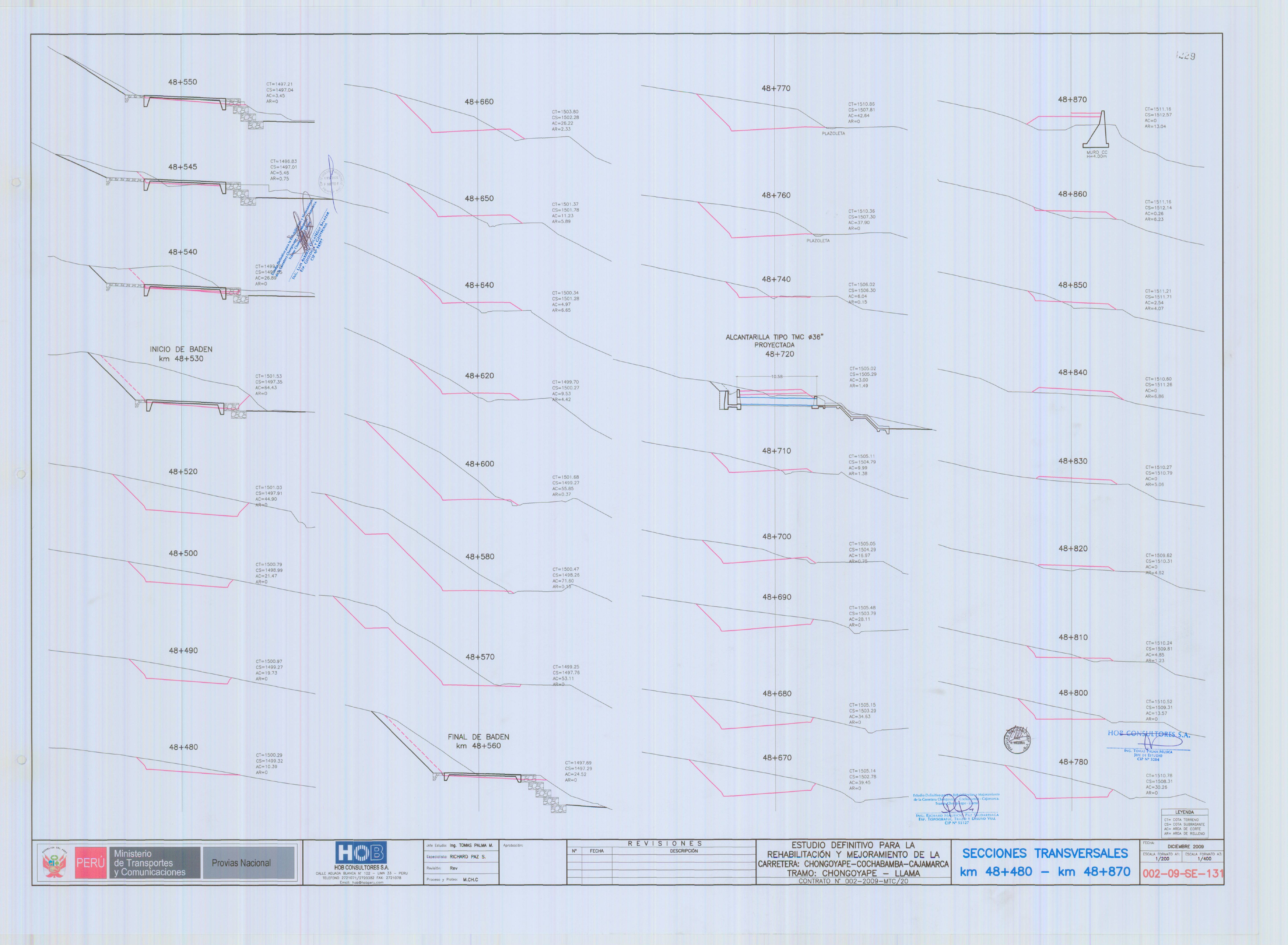Image resolution: width=1288 pixels, height=945 pixels.
Task: Click the REVISIONES table header
Action: click(665, 843)
